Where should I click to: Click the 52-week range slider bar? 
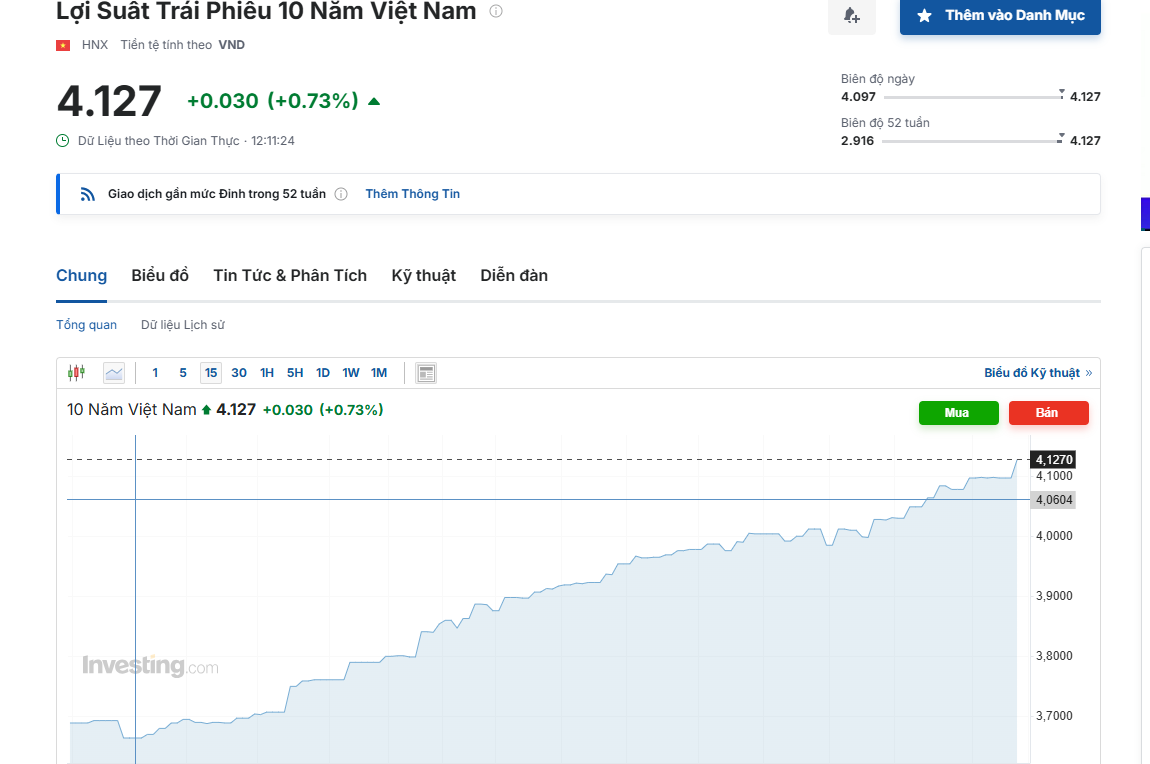[968, 141]
